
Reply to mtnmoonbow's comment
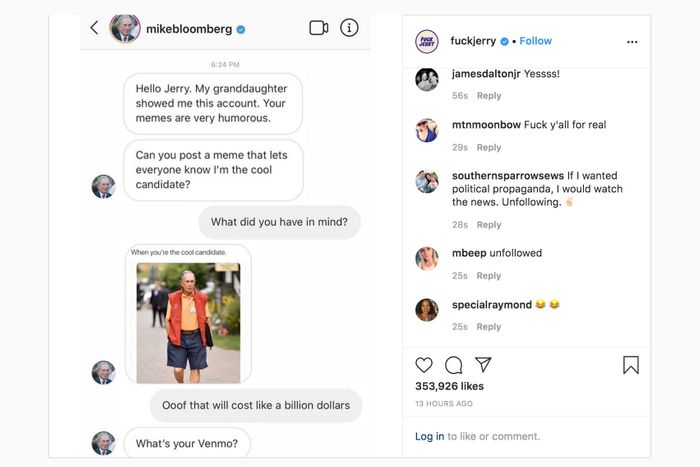489,148
